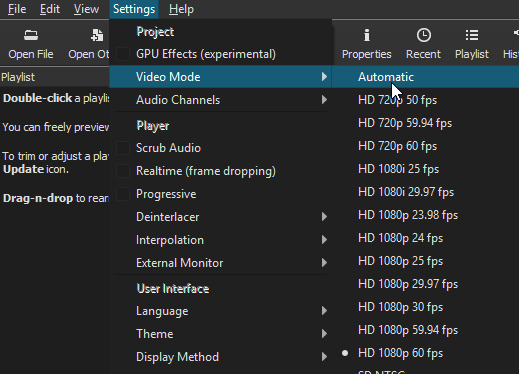Click the Open File folder icon

tap(31, 35)
